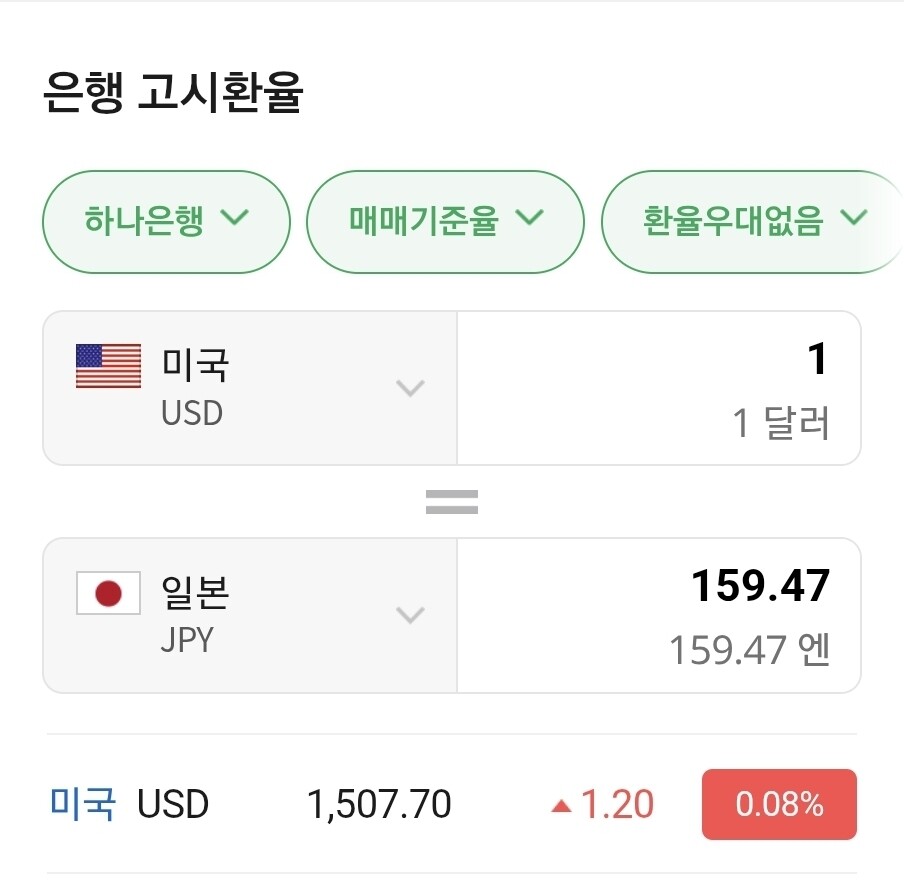This screenshot has width=904, height=885.
Task: Click the United States flag icon
Action: (x=108, y=366)
